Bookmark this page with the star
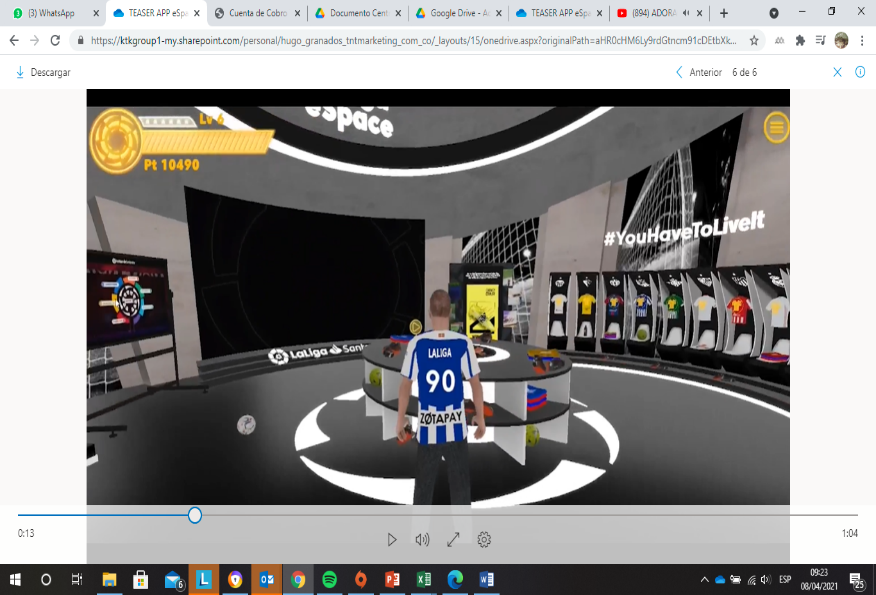876x595 pixels. (x=754, y=40)
